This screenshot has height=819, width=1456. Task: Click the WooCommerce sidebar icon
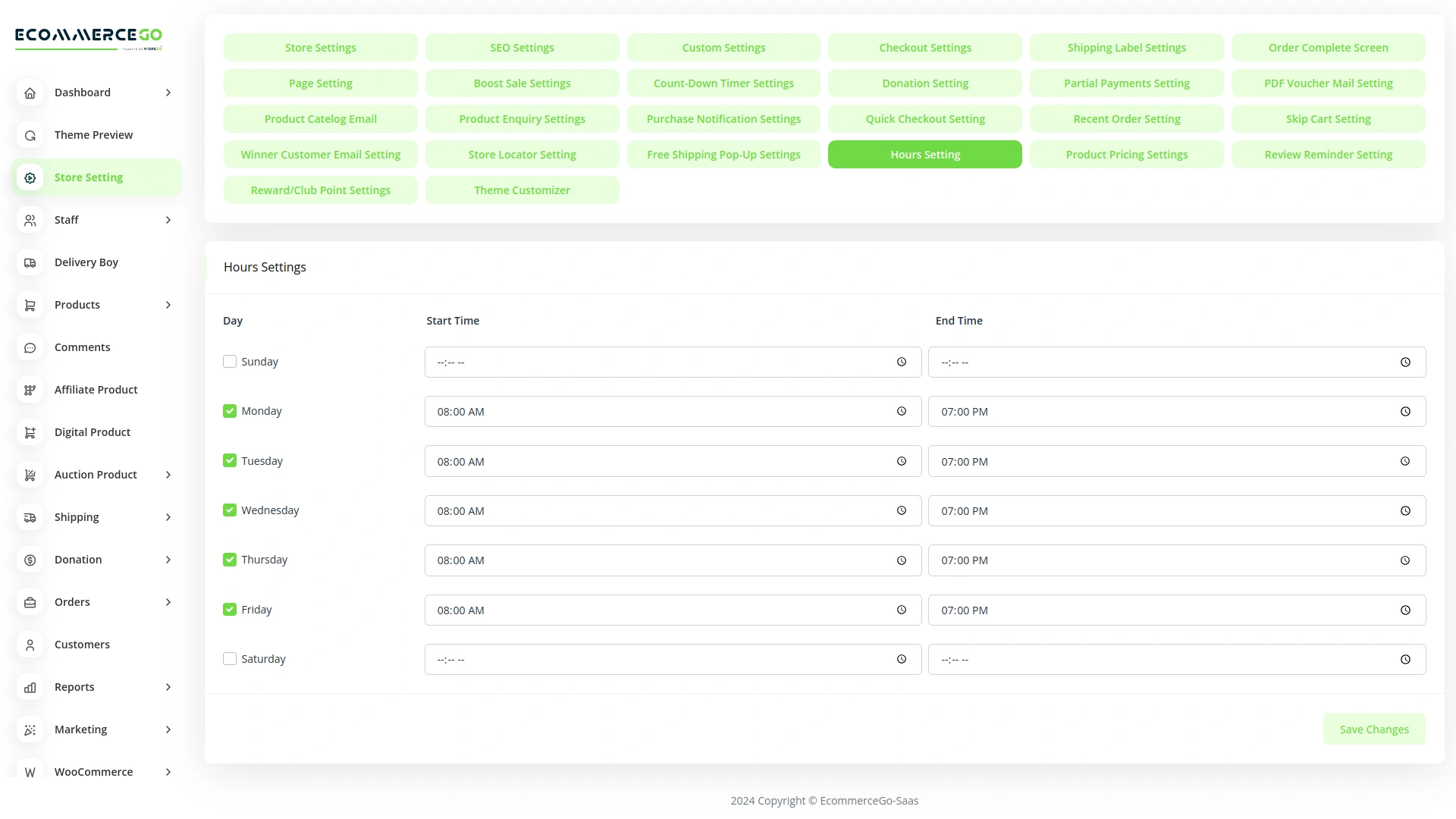(30, 772)
